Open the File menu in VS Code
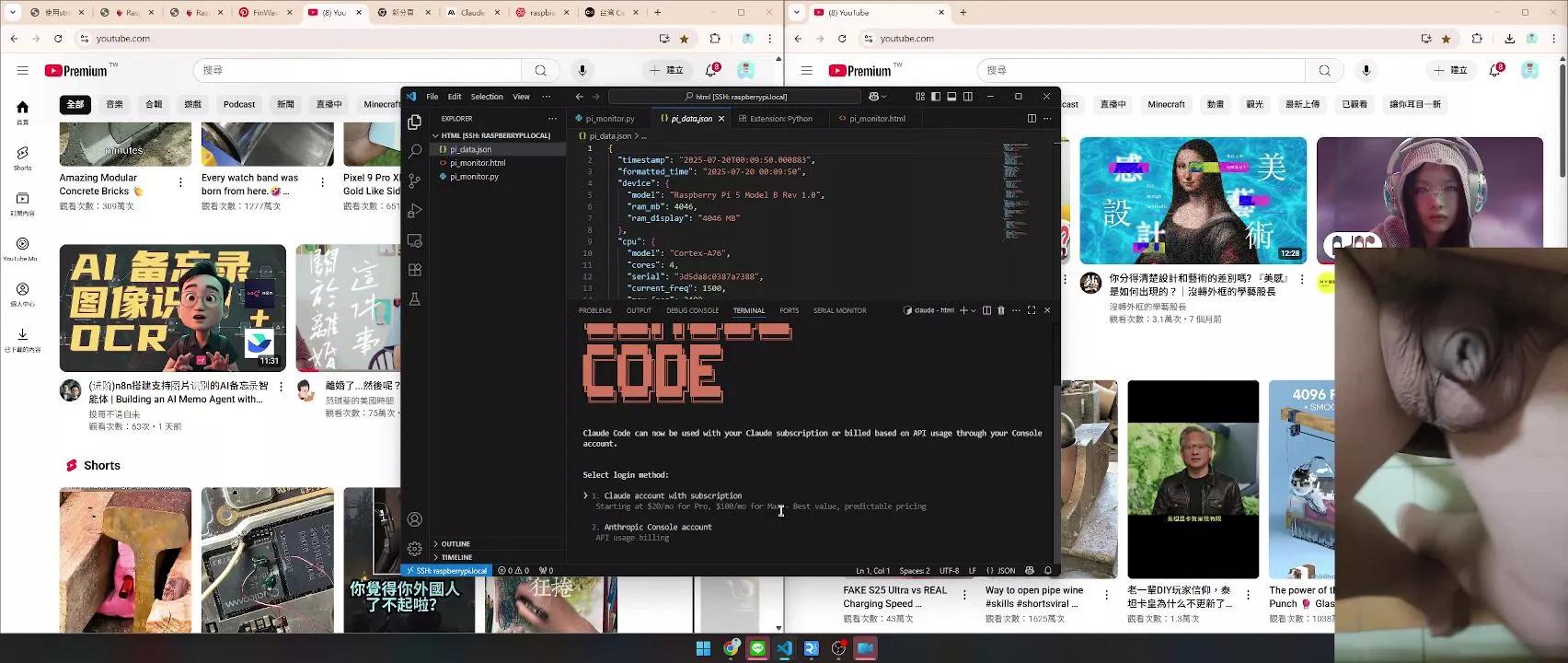 pos(432,96)
